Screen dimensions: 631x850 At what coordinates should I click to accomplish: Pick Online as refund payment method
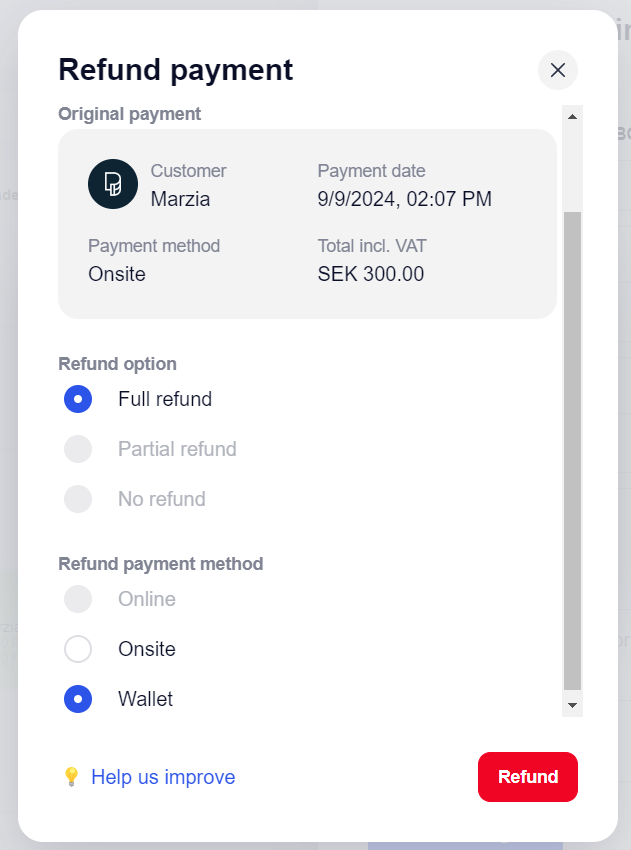point(78,599)
